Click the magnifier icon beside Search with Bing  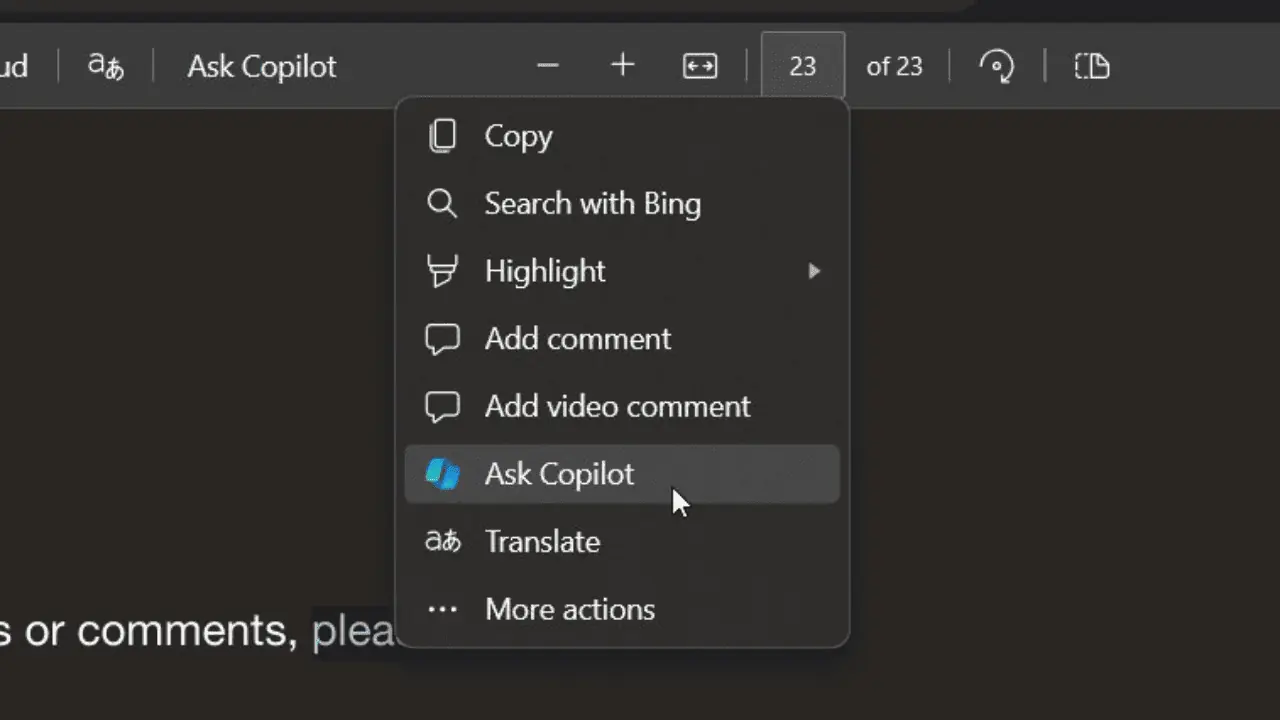point(442,204)
